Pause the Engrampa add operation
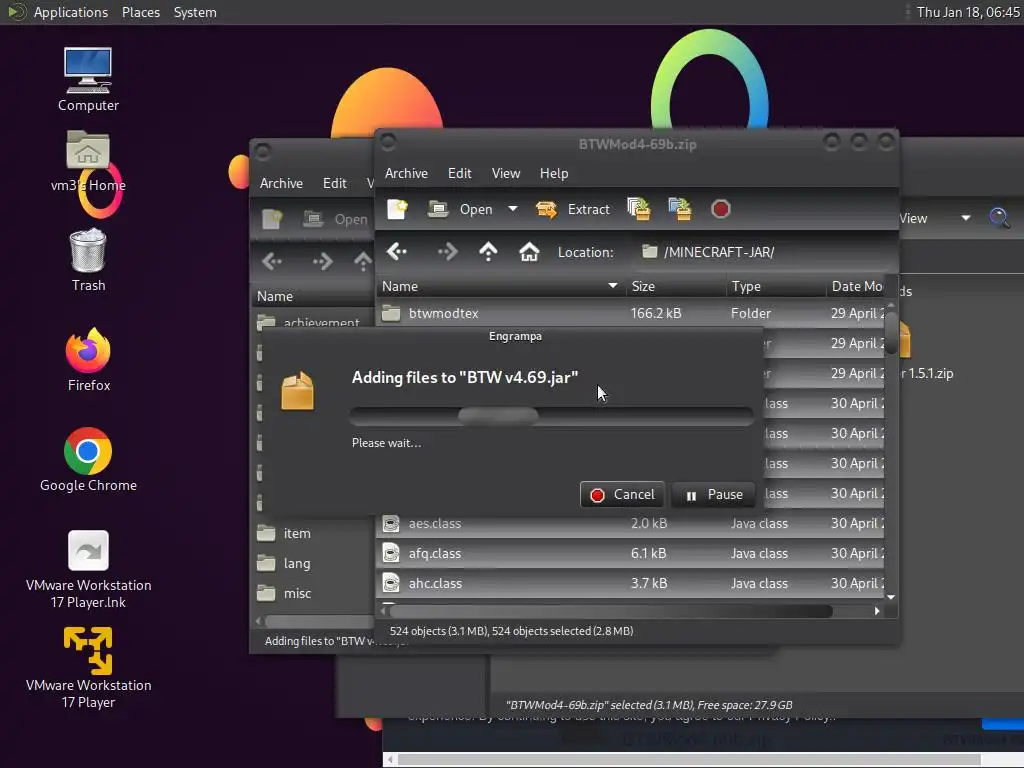Image resolution: width=1024 pixels, height=768 pixels. tap(714, 494)
